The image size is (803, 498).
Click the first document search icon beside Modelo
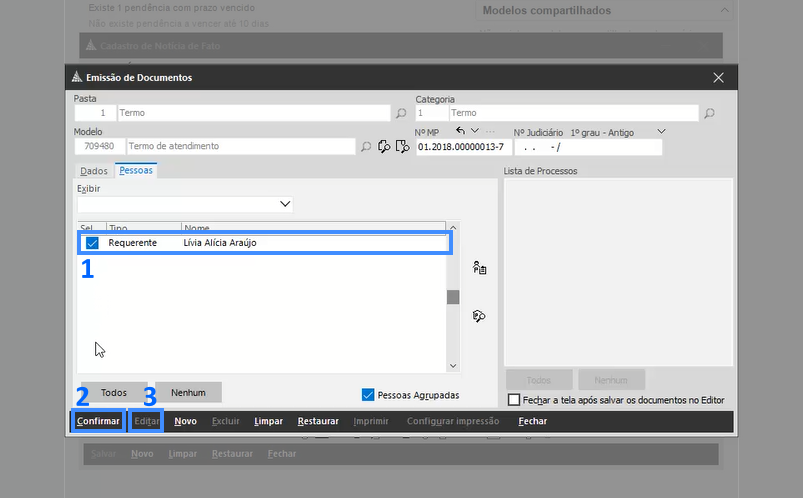384,147
